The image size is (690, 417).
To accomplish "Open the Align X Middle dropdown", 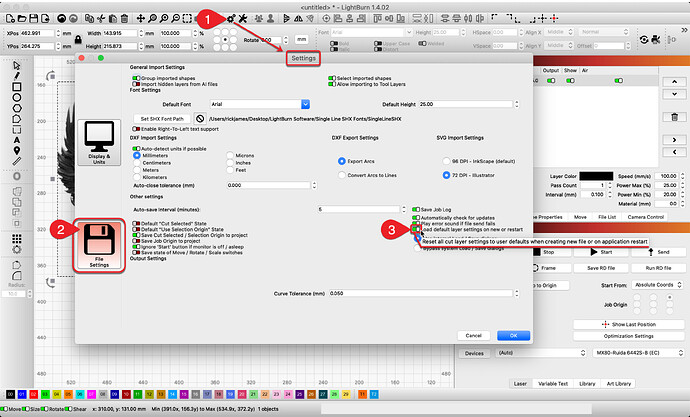I will pos(559,32).
